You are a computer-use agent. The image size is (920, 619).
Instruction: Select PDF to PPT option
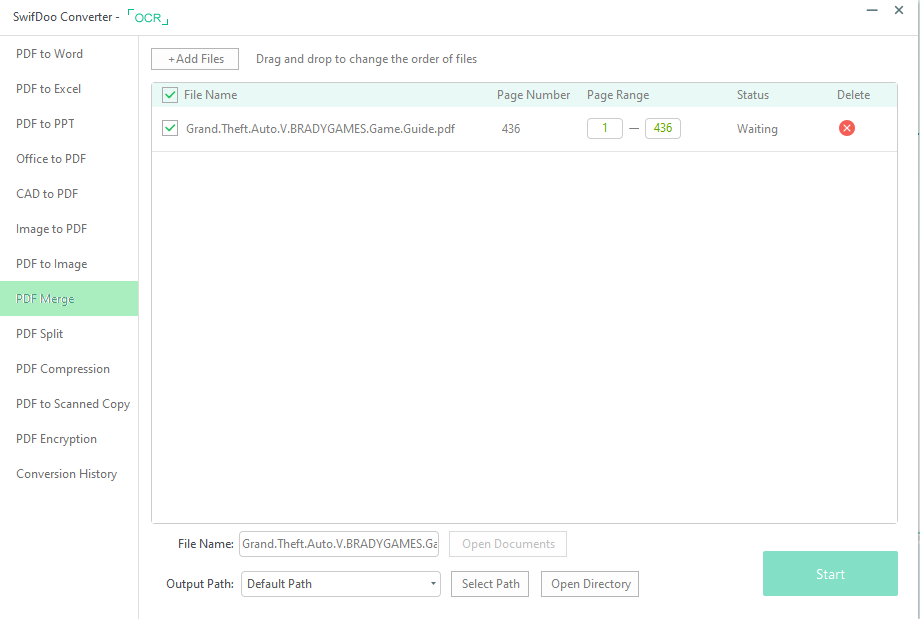coord(69,124)
